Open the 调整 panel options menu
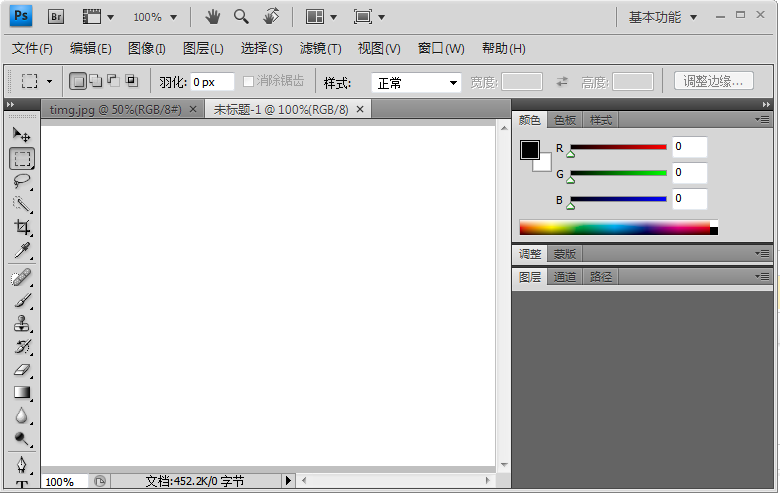The image size is (780, 495). (762, 253)
